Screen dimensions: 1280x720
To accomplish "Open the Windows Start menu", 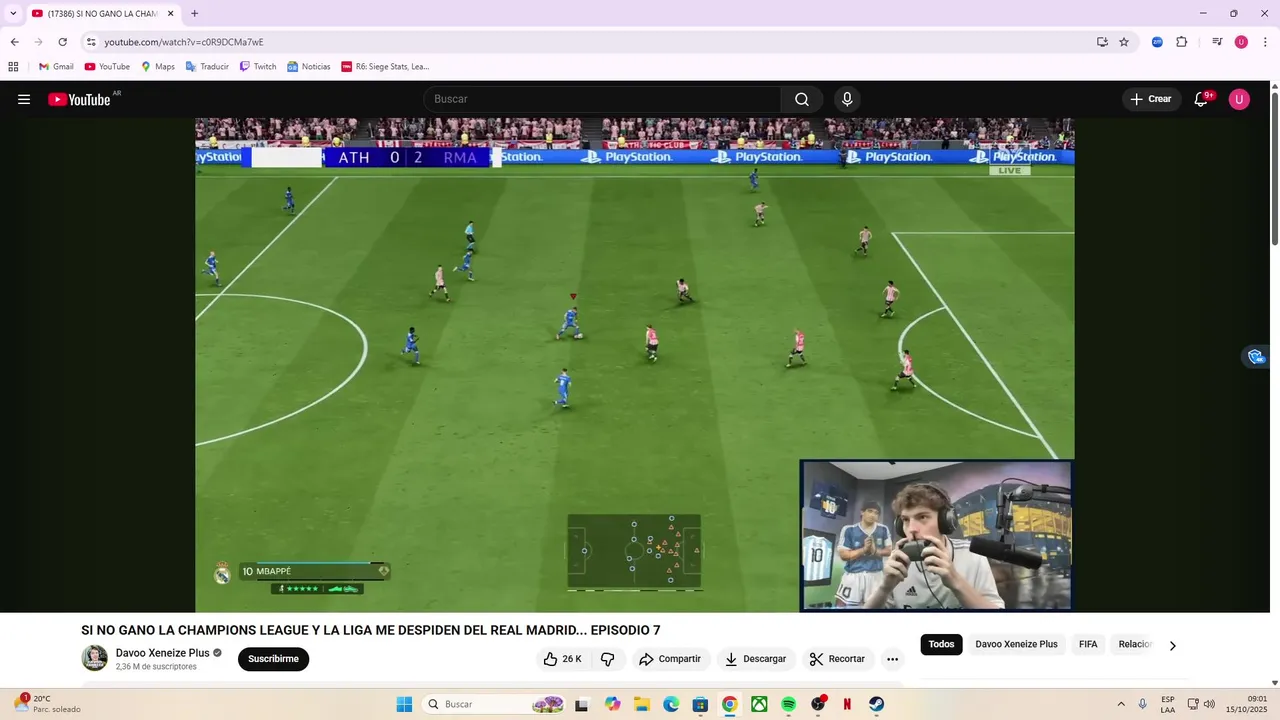I will point(404,704).
